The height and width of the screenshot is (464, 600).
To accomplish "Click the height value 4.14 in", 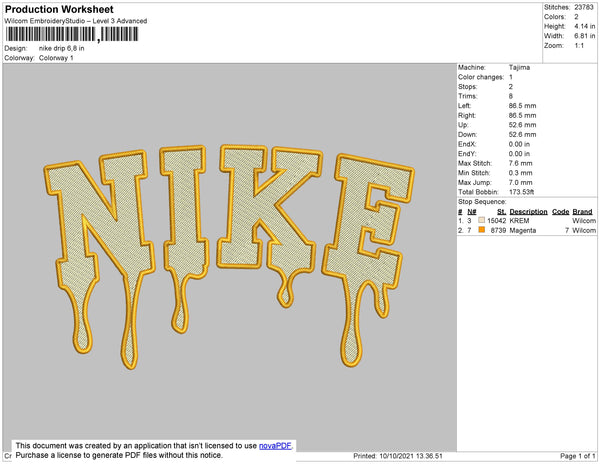I will (x=584, y=26).
